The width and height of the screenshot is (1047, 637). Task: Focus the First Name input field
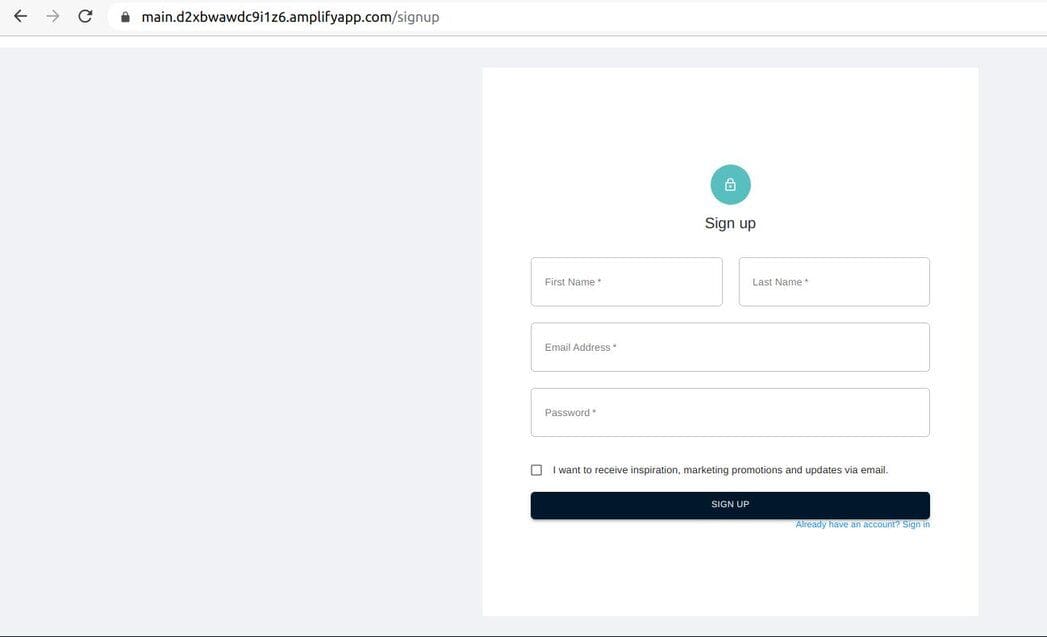(627, 281)
